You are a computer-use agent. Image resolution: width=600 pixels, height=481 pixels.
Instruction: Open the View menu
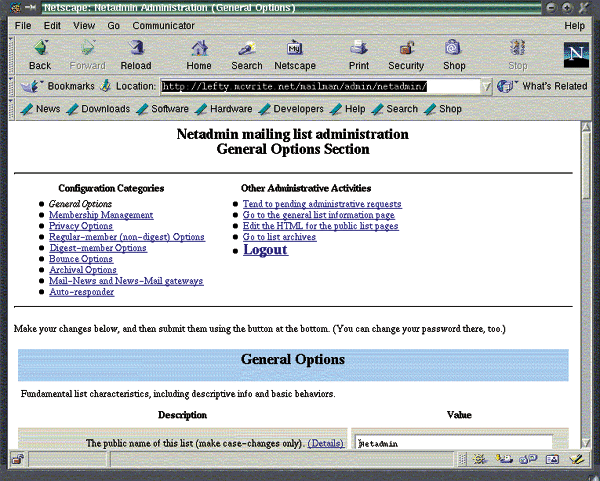tap(84, 25)
